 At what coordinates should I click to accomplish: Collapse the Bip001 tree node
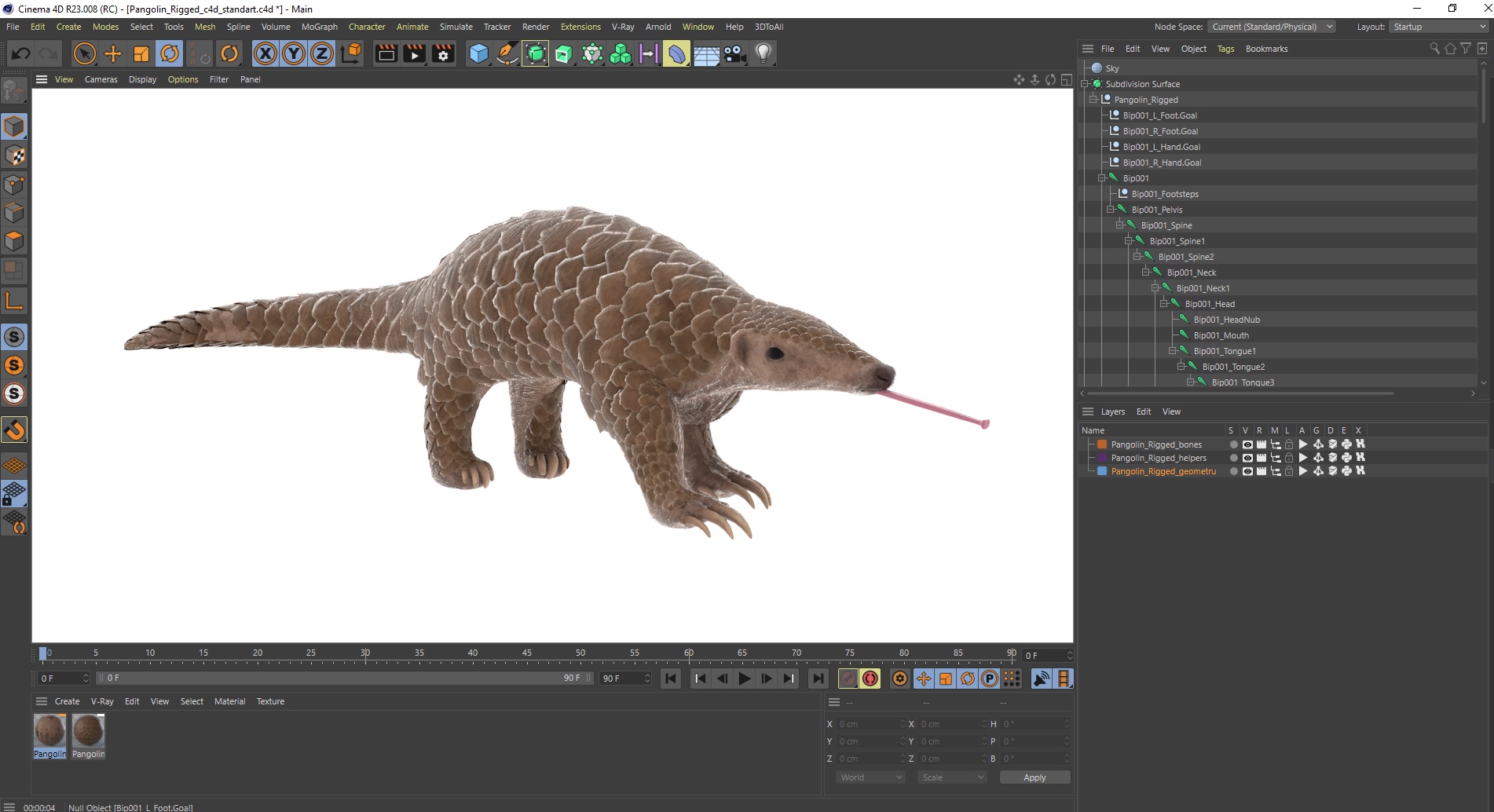pyautogui.click(x=1101, y=178)
